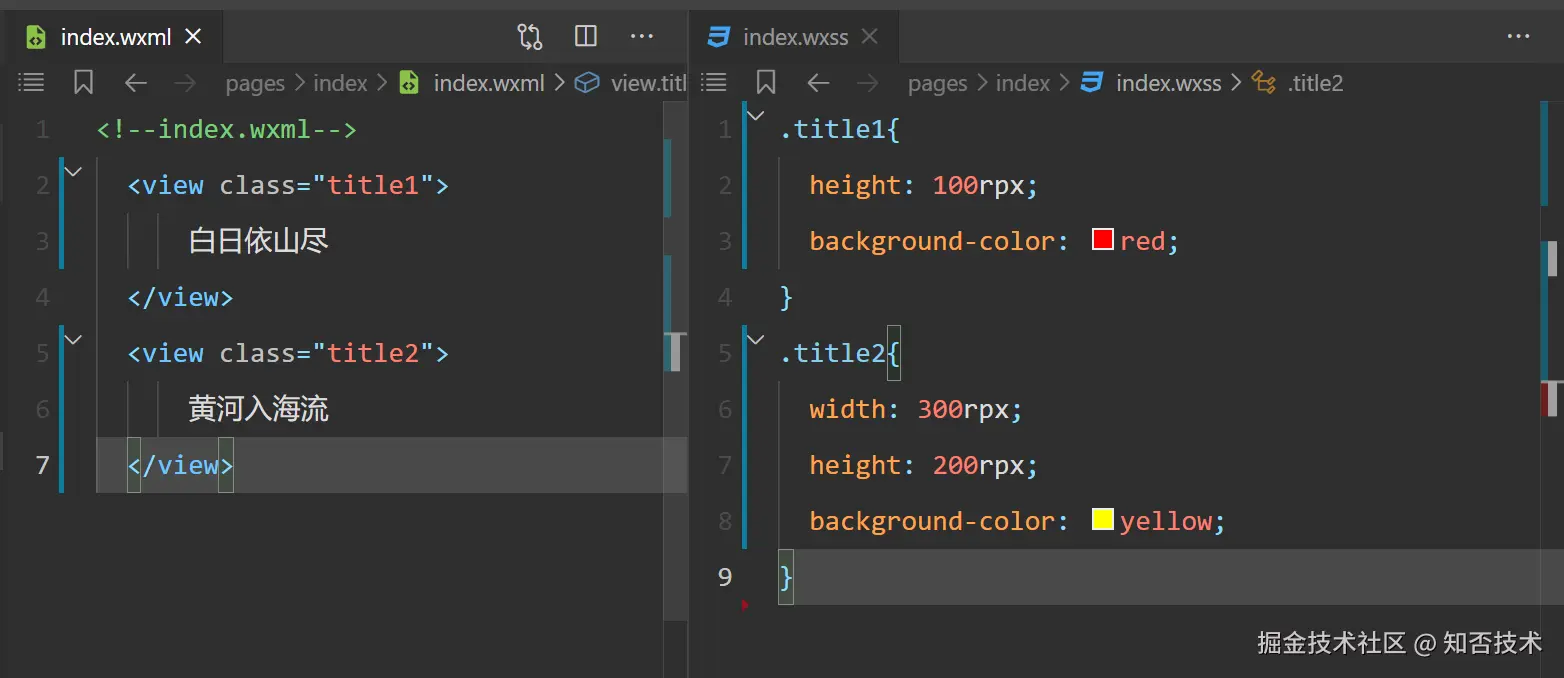Click the height: 100rpx declaration
This screenshot has width=1564, height=678.
click(924, 185)
